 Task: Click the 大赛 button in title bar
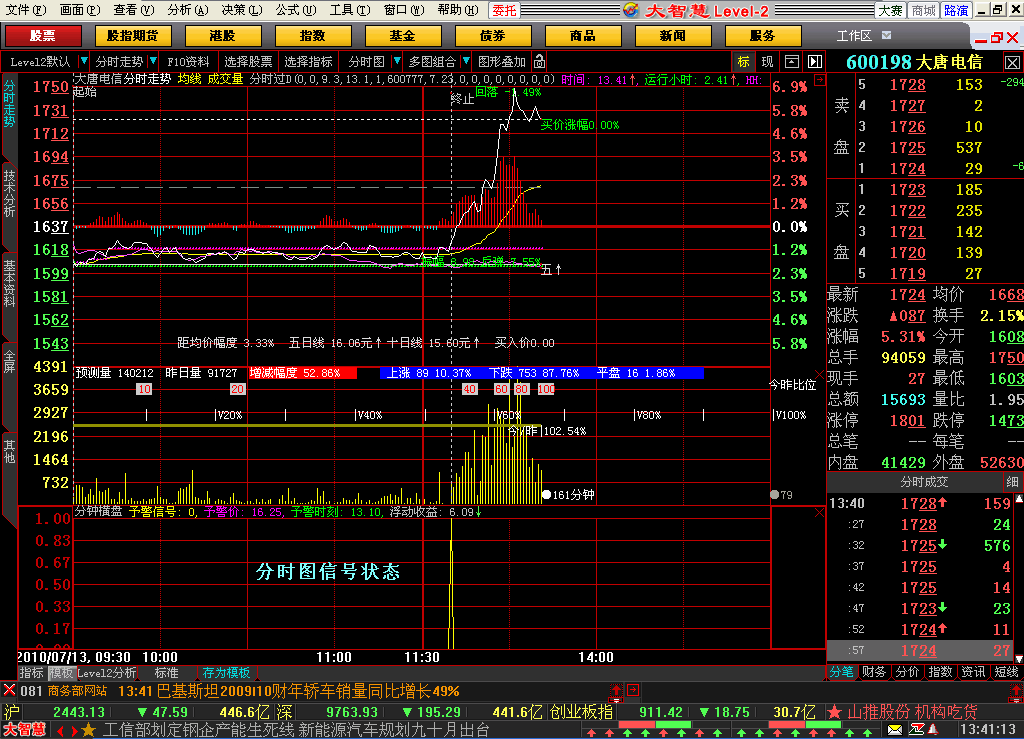[x=891, y=10]
